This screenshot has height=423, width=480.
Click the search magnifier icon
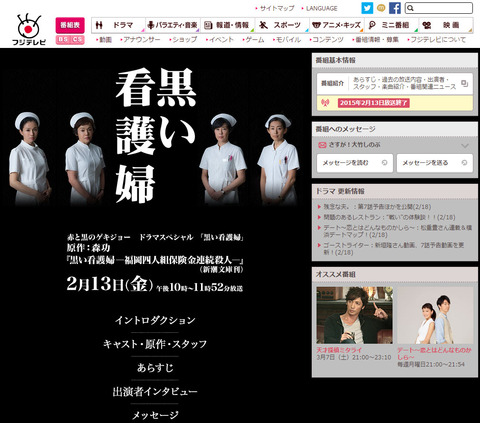pyautogui.click(x=411, y=8)
